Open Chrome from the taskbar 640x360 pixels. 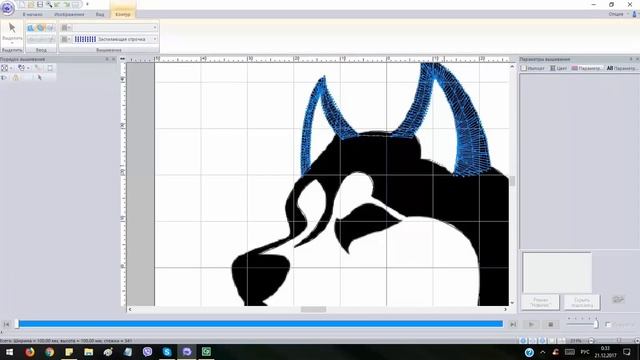pos(49,352)
